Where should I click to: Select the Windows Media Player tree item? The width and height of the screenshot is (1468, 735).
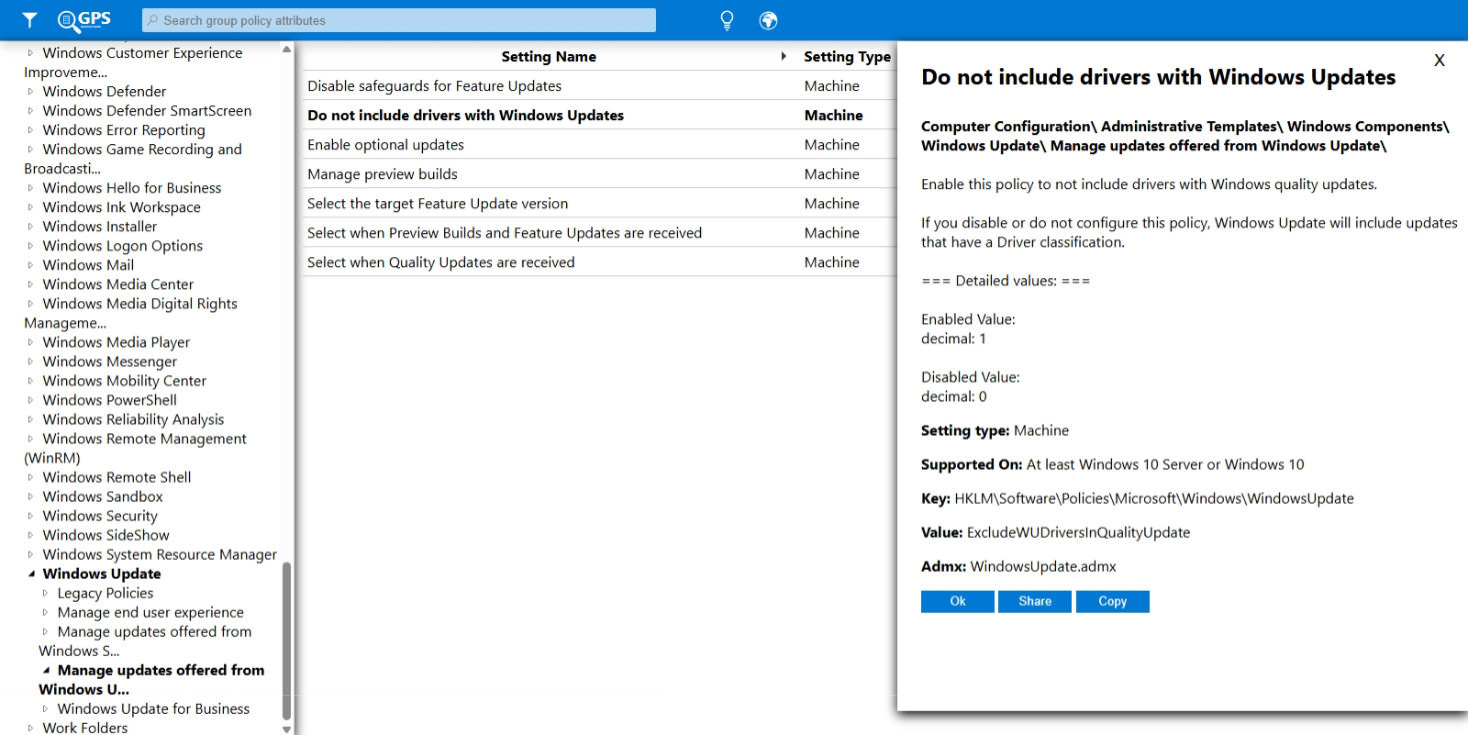[116, 342]
